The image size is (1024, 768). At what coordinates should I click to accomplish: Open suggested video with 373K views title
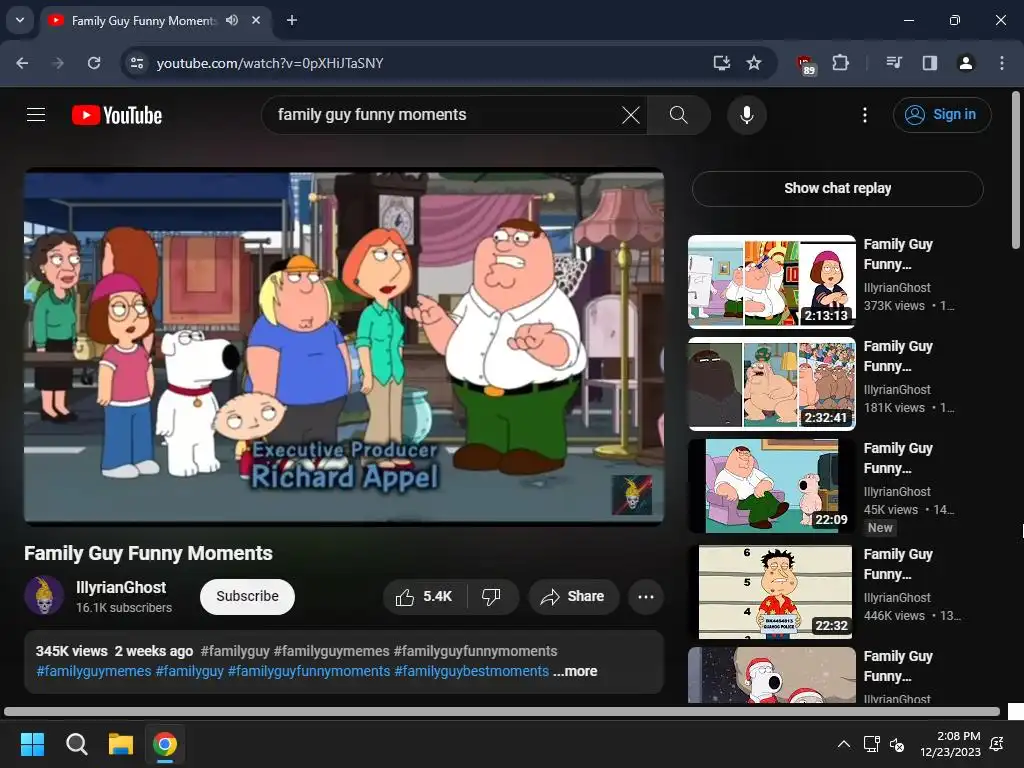coord(898,254)
